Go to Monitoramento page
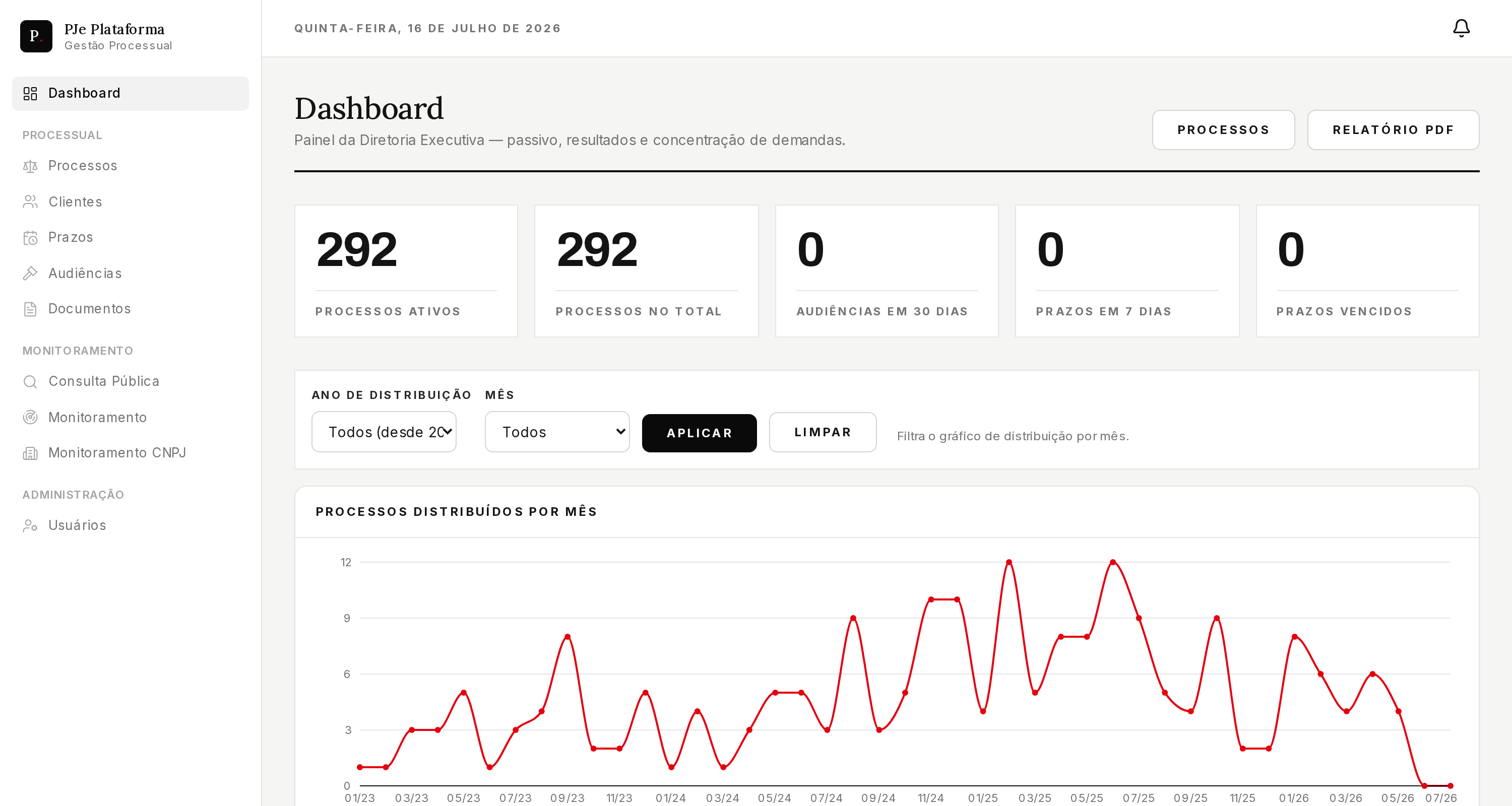Viewport: 1512px width, 806px height. tap(131, 418)
